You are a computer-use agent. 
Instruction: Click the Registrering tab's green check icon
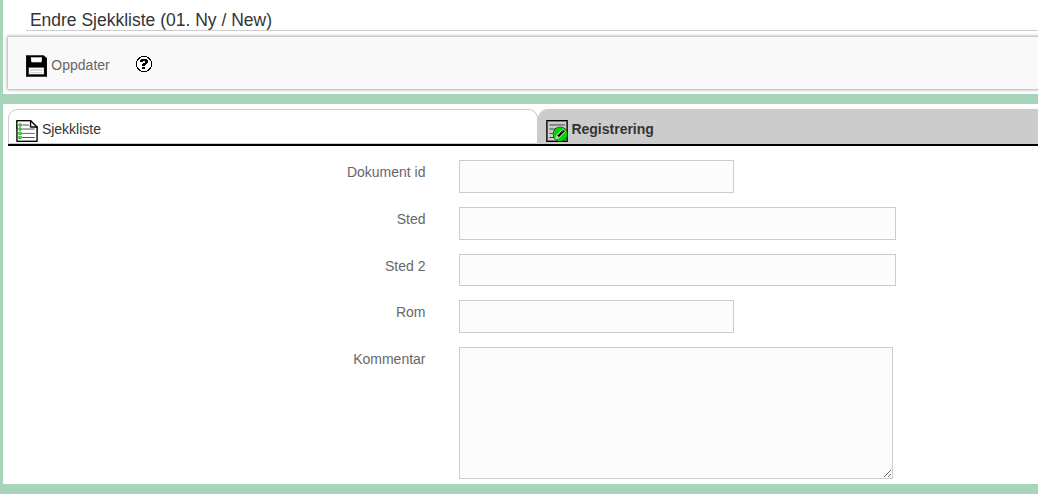click(557, 130)
